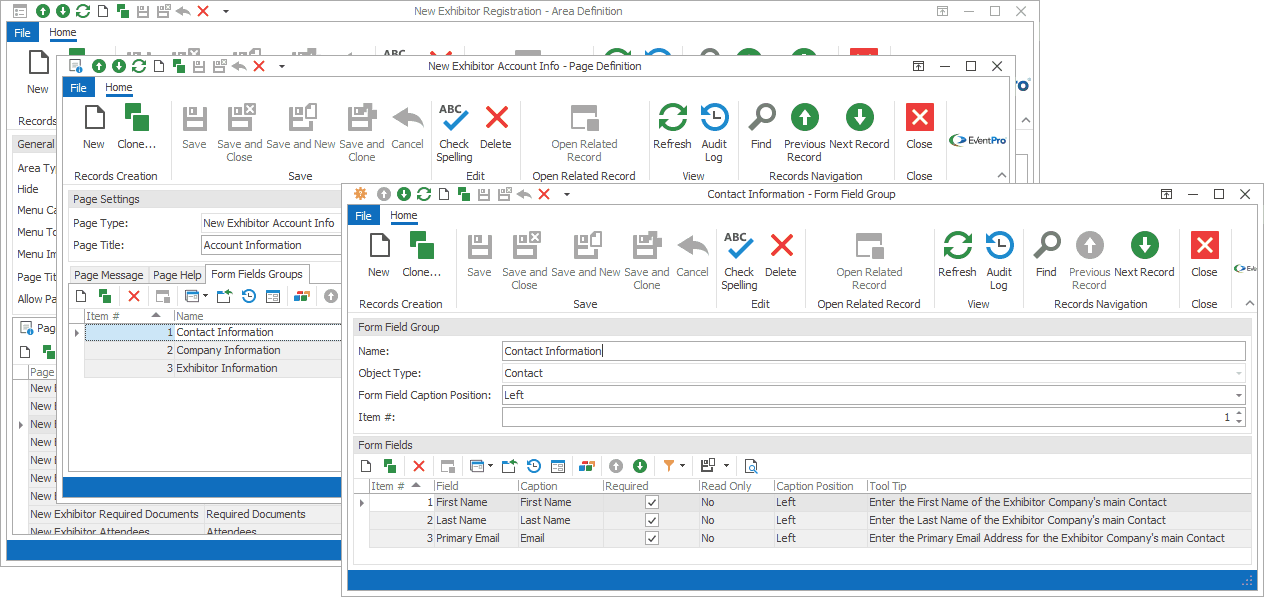The width and height of the screenshot is (1264, 597).
Task: Click Previous Record in Page Definition window
Action: point(804,132)
